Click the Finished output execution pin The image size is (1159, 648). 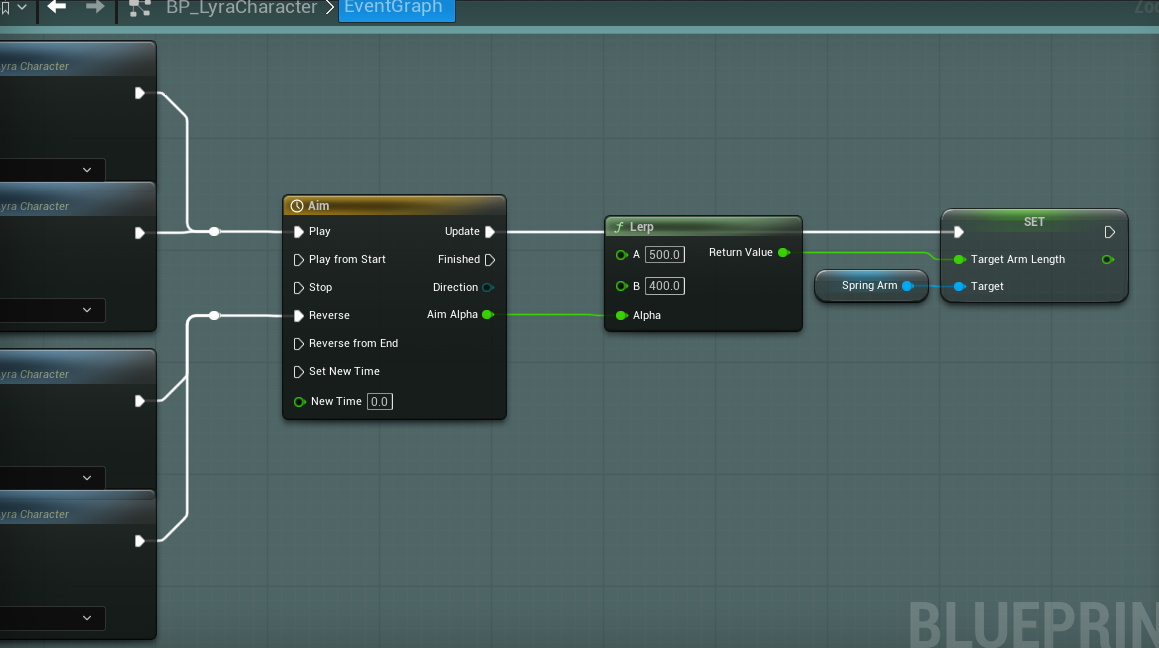coord(489,260)
